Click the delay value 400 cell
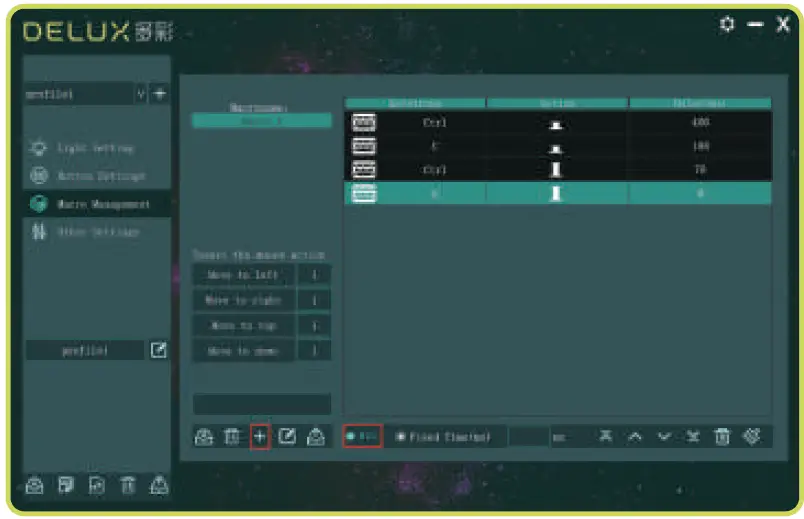 click(x=700, y=123)
